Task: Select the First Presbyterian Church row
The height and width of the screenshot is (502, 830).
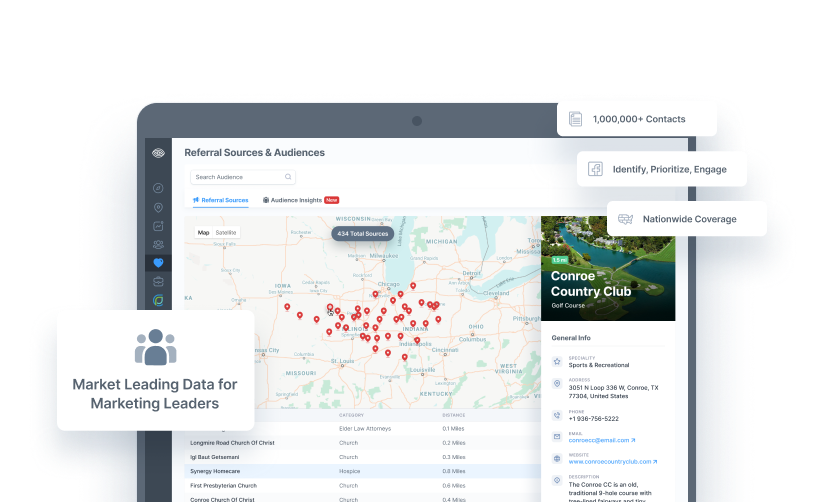Action: [363, 486]
